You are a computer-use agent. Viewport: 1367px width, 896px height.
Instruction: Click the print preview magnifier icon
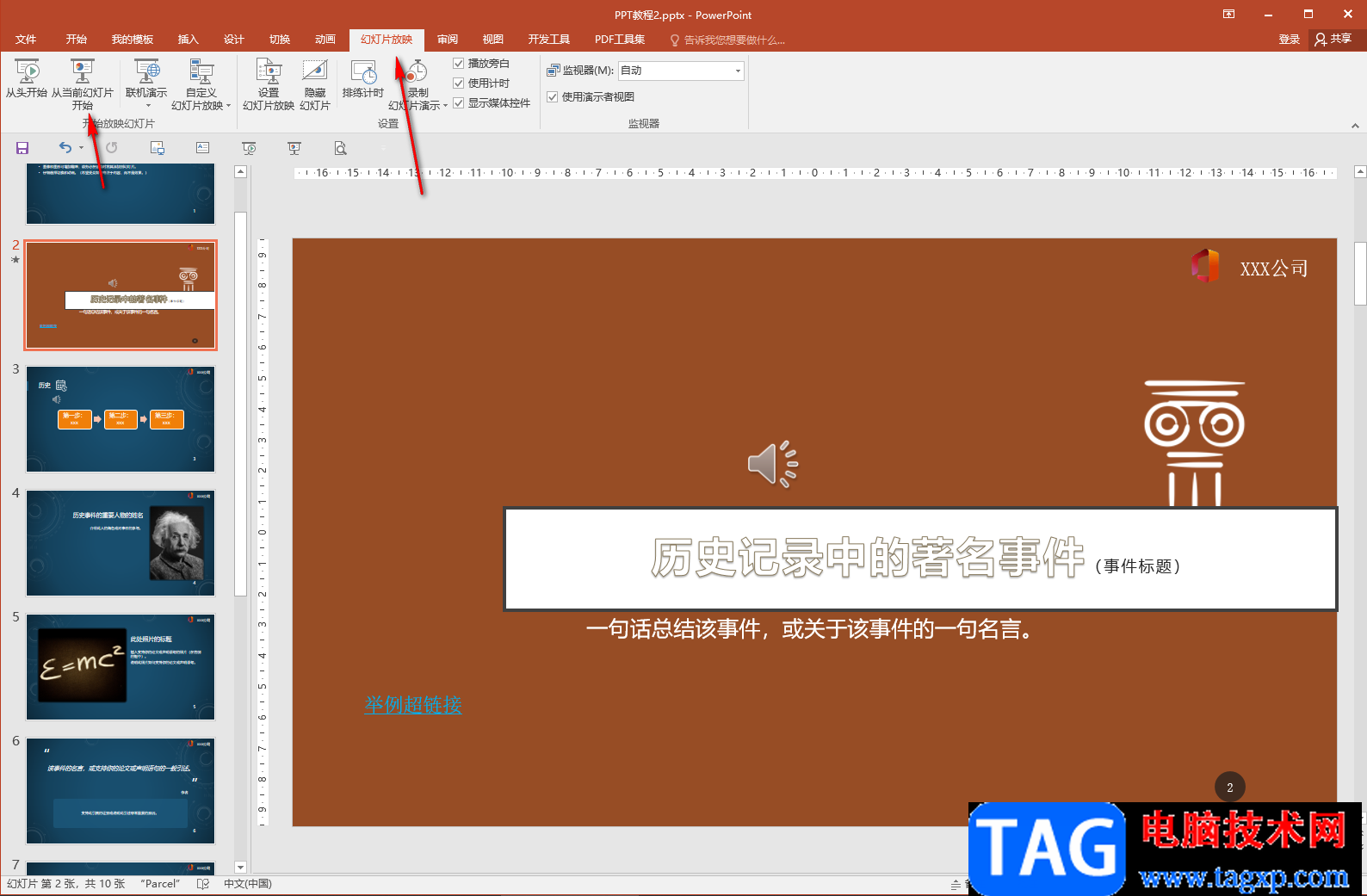[x=341, y=148]
